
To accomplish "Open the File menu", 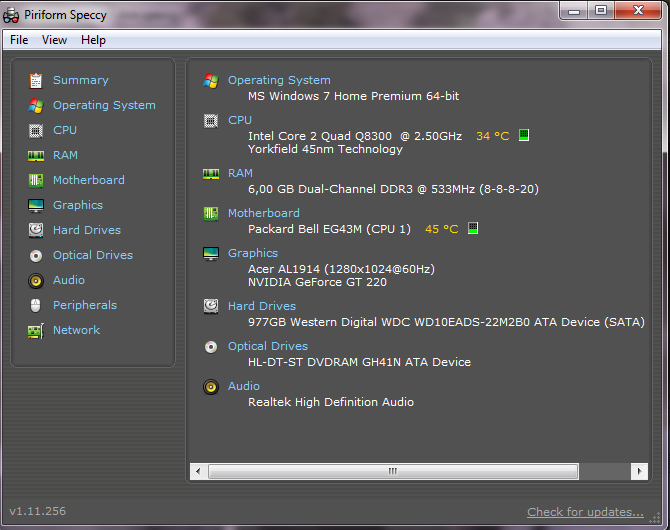I will point(19,40).
